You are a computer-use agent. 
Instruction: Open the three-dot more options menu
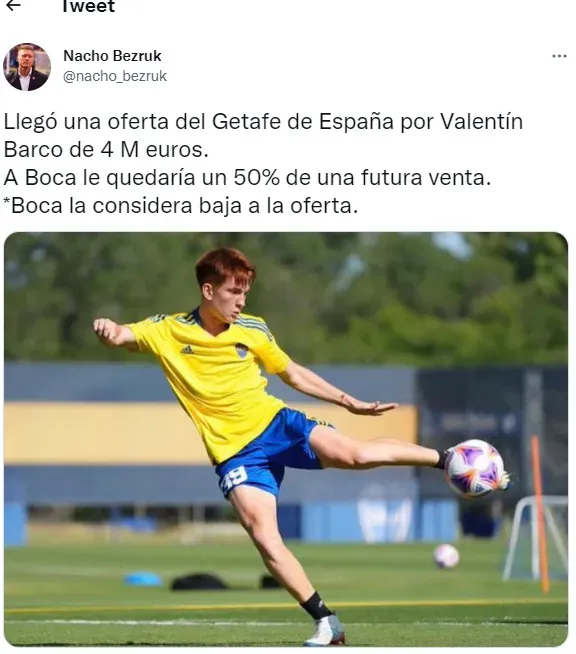click(559, 56)
